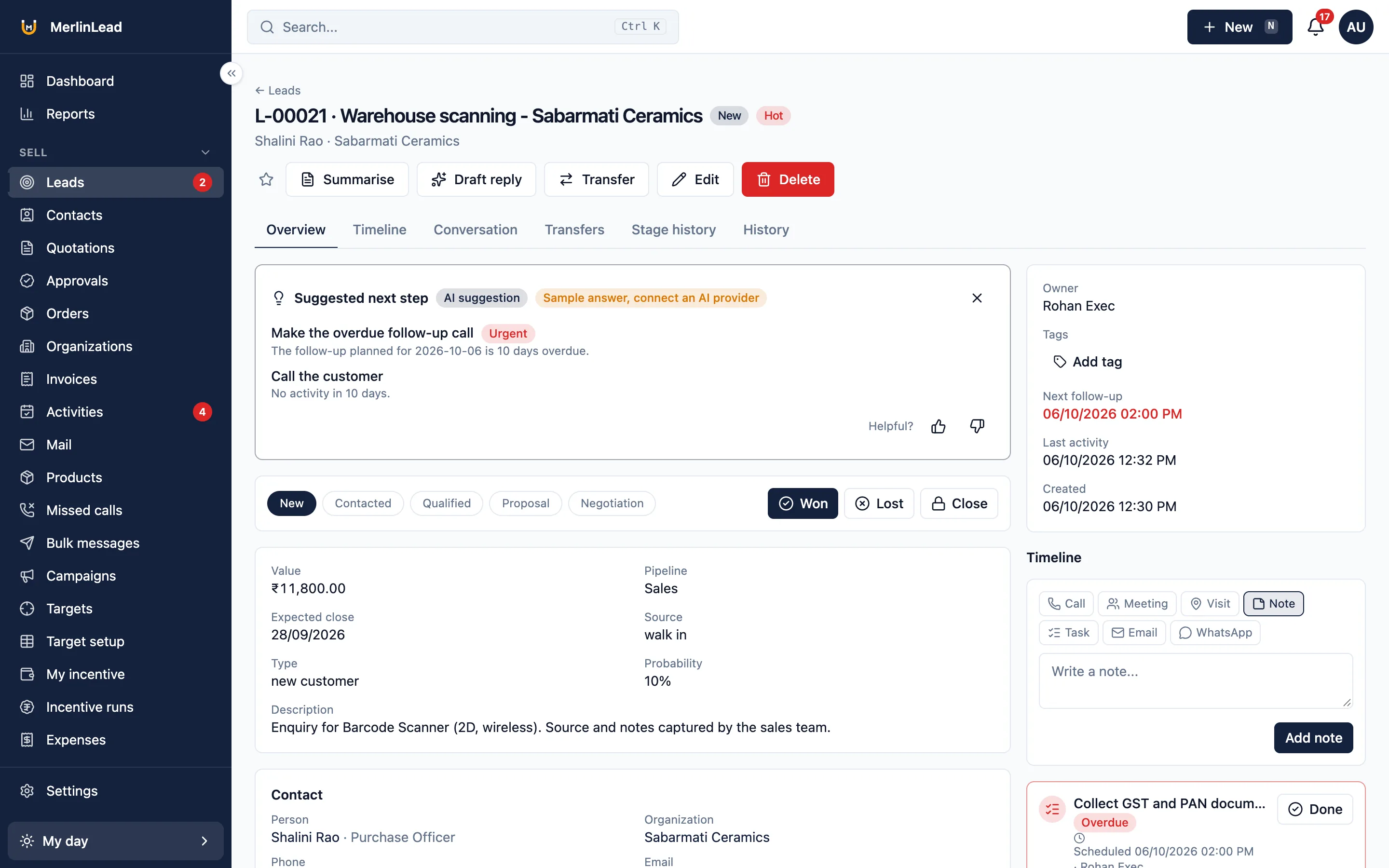Focus the Search field
This screenshot has height=868, width=1389.
click(x=463, y=27)
